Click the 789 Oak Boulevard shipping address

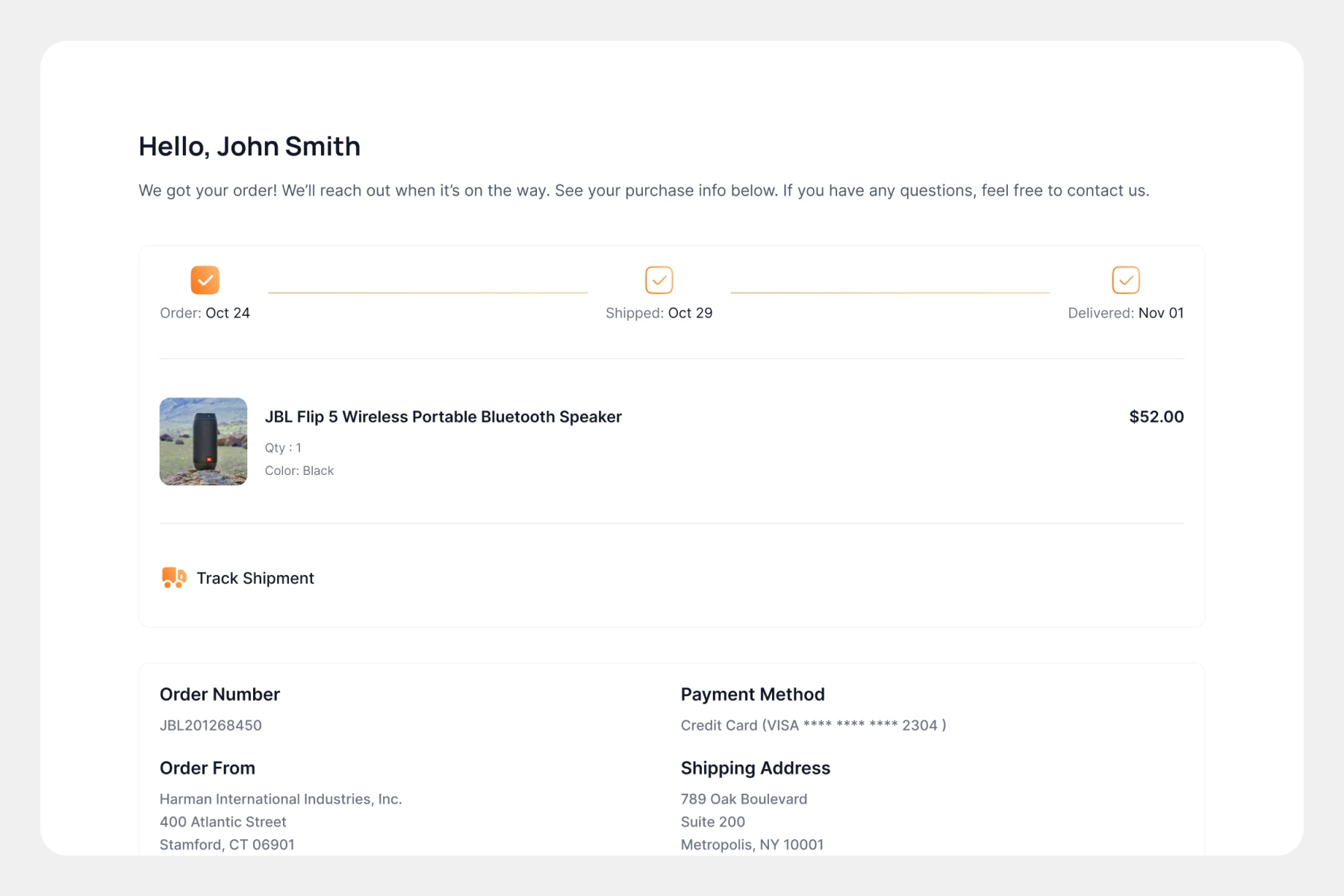pyautogui.click(x=744, y=799)
